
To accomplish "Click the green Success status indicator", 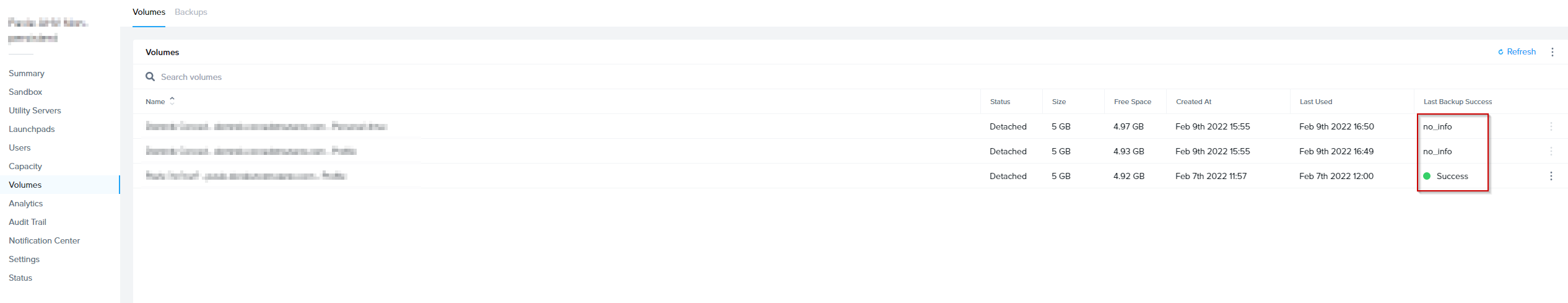I will coord(1427,176).
